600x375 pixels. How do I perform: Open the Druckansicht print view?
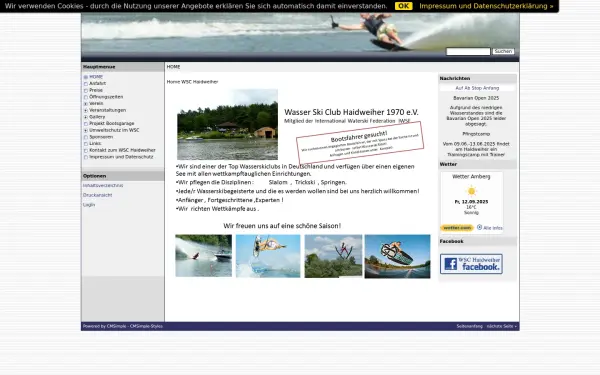pyautogui.click(x=98, y=195)
